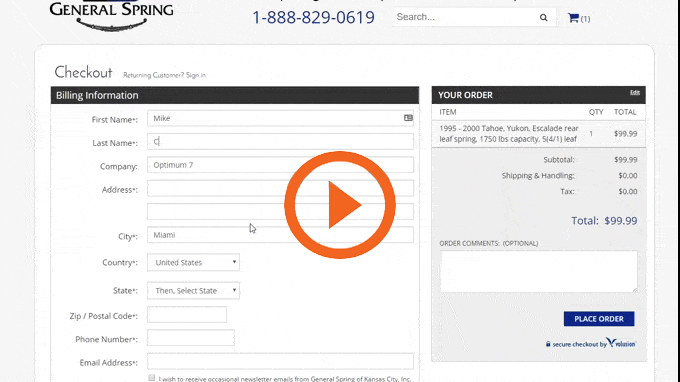Click the Phone Number field
Screen dimensions: 680x382
191,338
